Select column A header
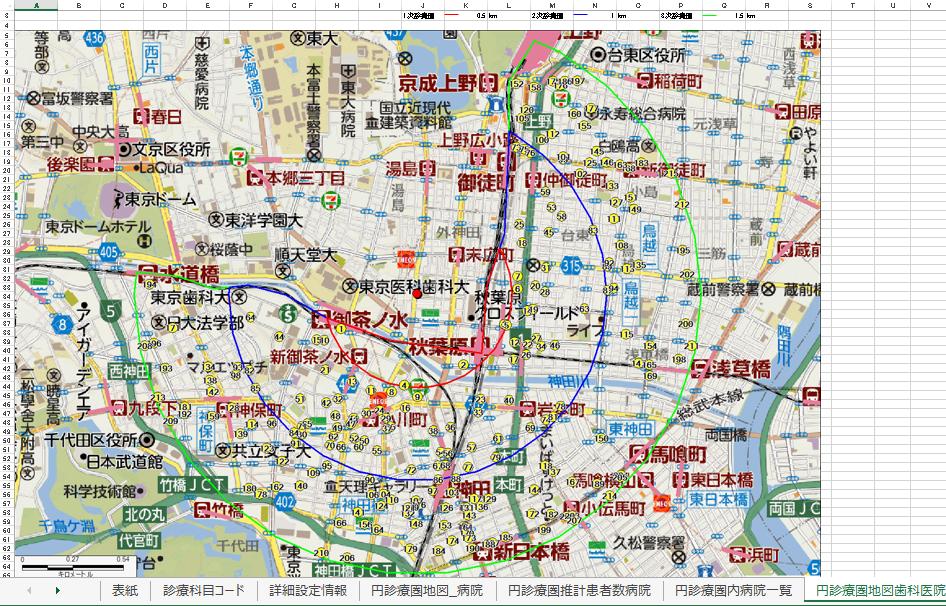 (36, 5)
